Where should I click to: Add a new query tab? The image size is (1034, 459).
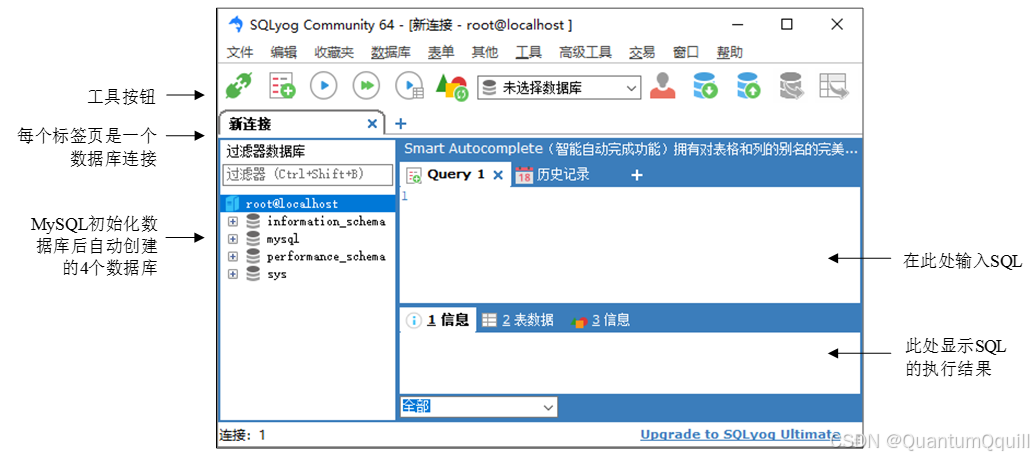click(636, 175)
